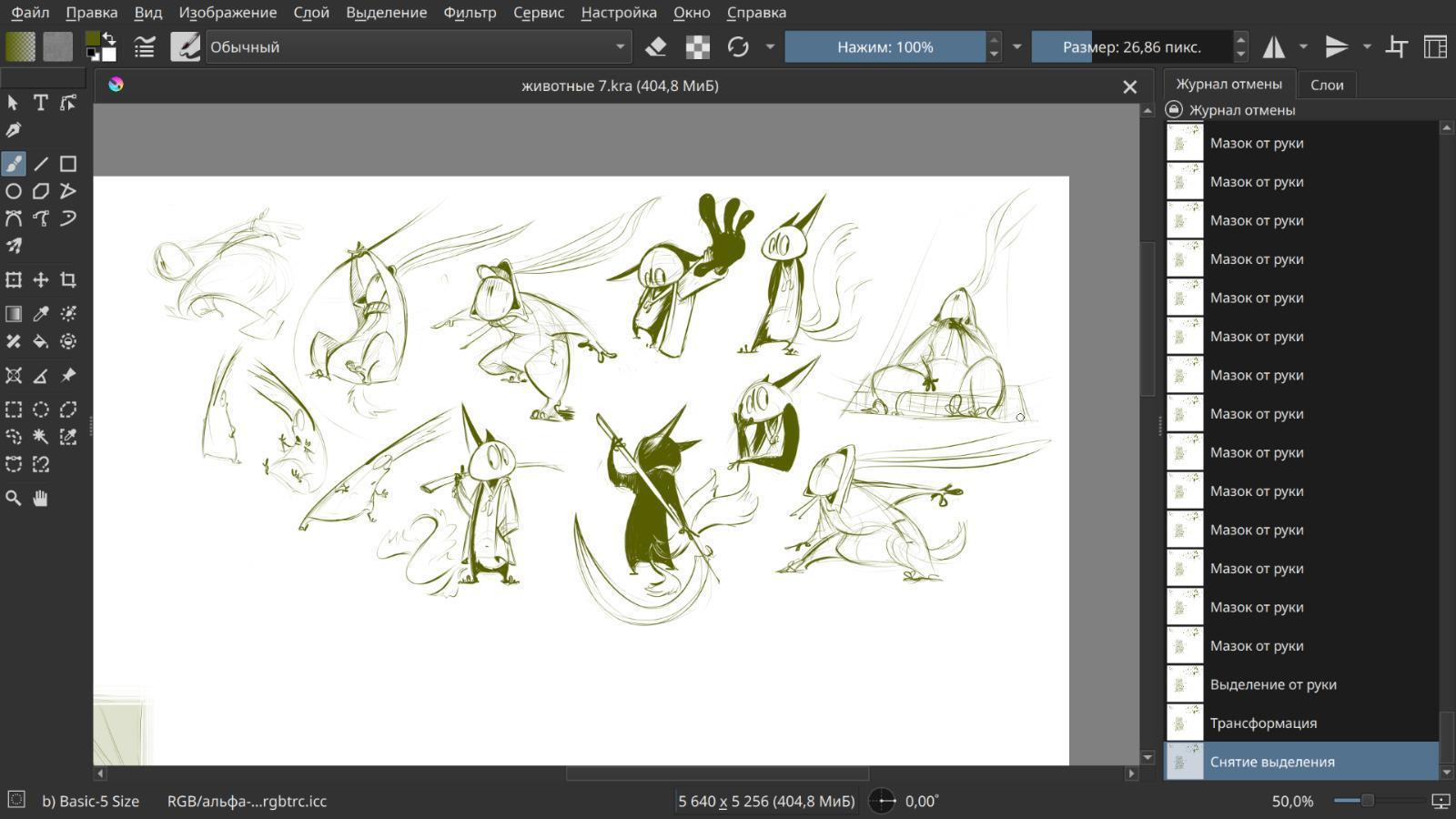Expand the horizontal mirror options arrow
Viewport: 1456px width, 819px height.
point(1303,47)
